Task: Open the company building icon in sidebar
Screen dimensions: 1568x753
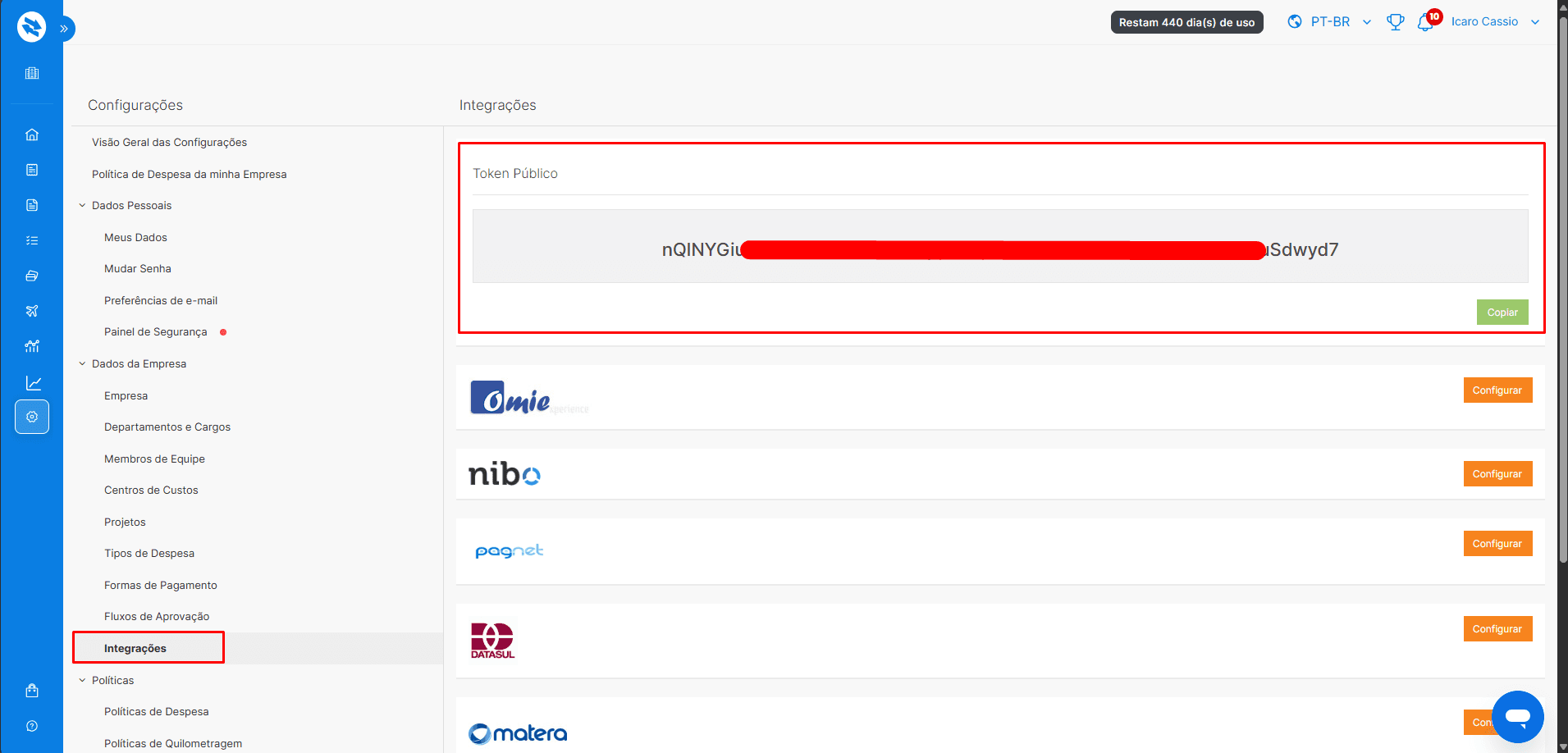Action: point(32,73)
